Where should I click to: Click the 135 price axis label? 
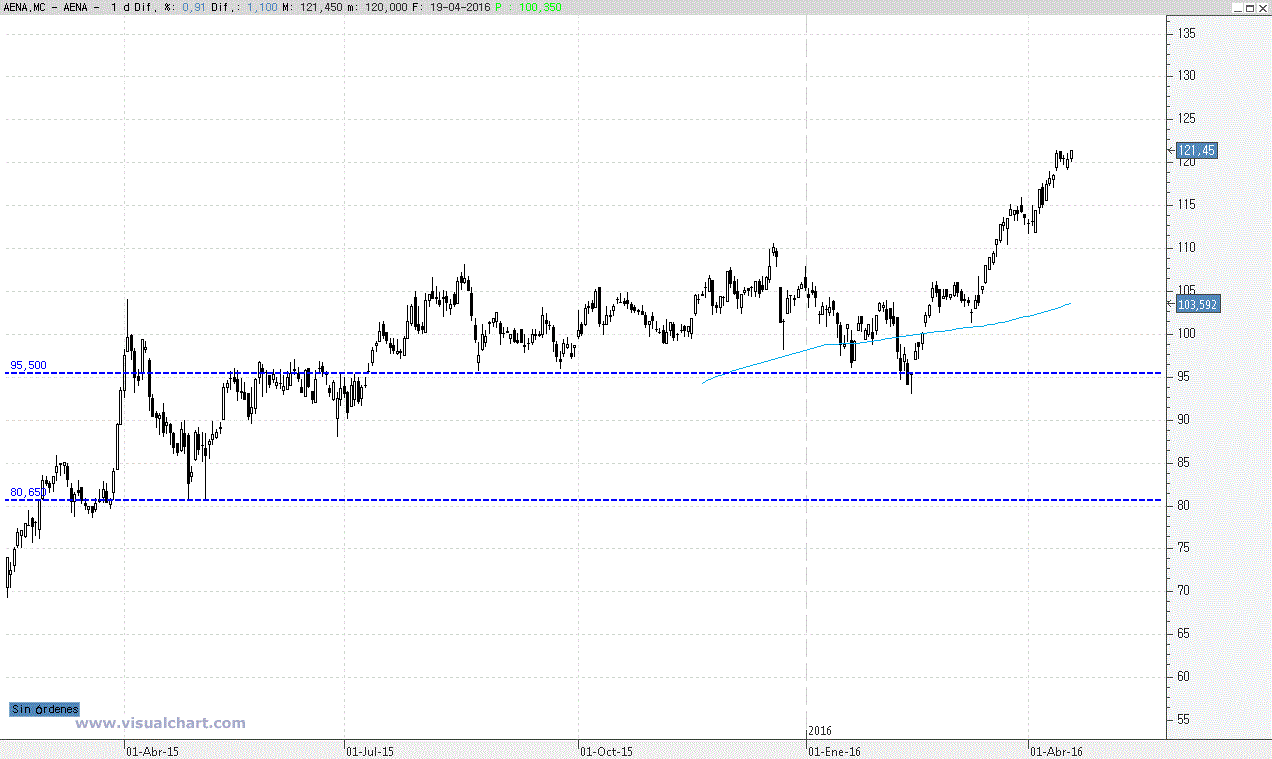[1187, 34]
